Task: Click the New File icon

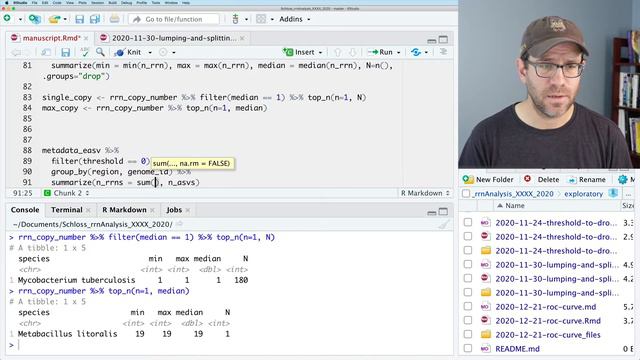Action: [x=7, y=18]
